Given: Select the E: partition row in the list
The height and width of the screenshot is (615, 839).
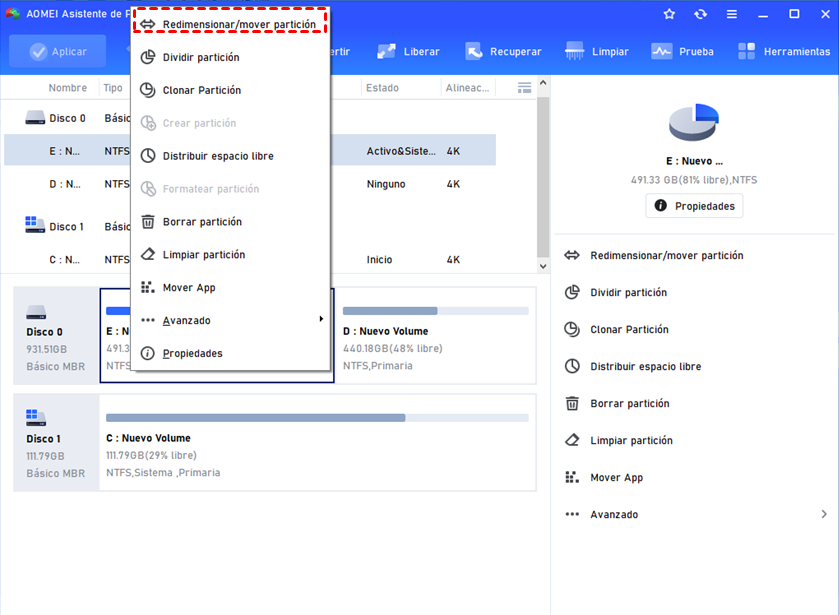Looking at the screenshot, I should coord(250,151).
